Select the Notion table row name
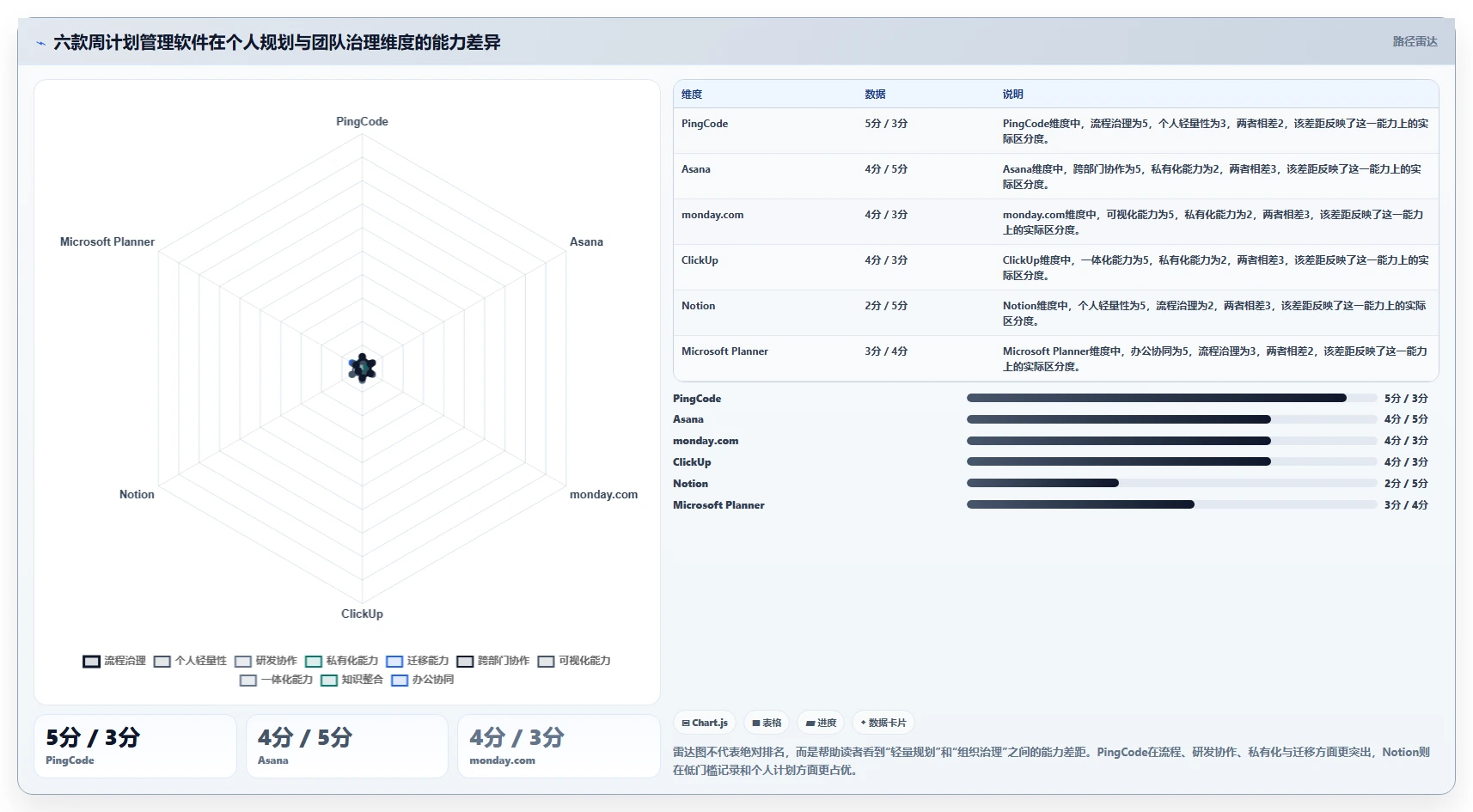The height and width of the screenshot is (812, 1473). pos(698,306)
